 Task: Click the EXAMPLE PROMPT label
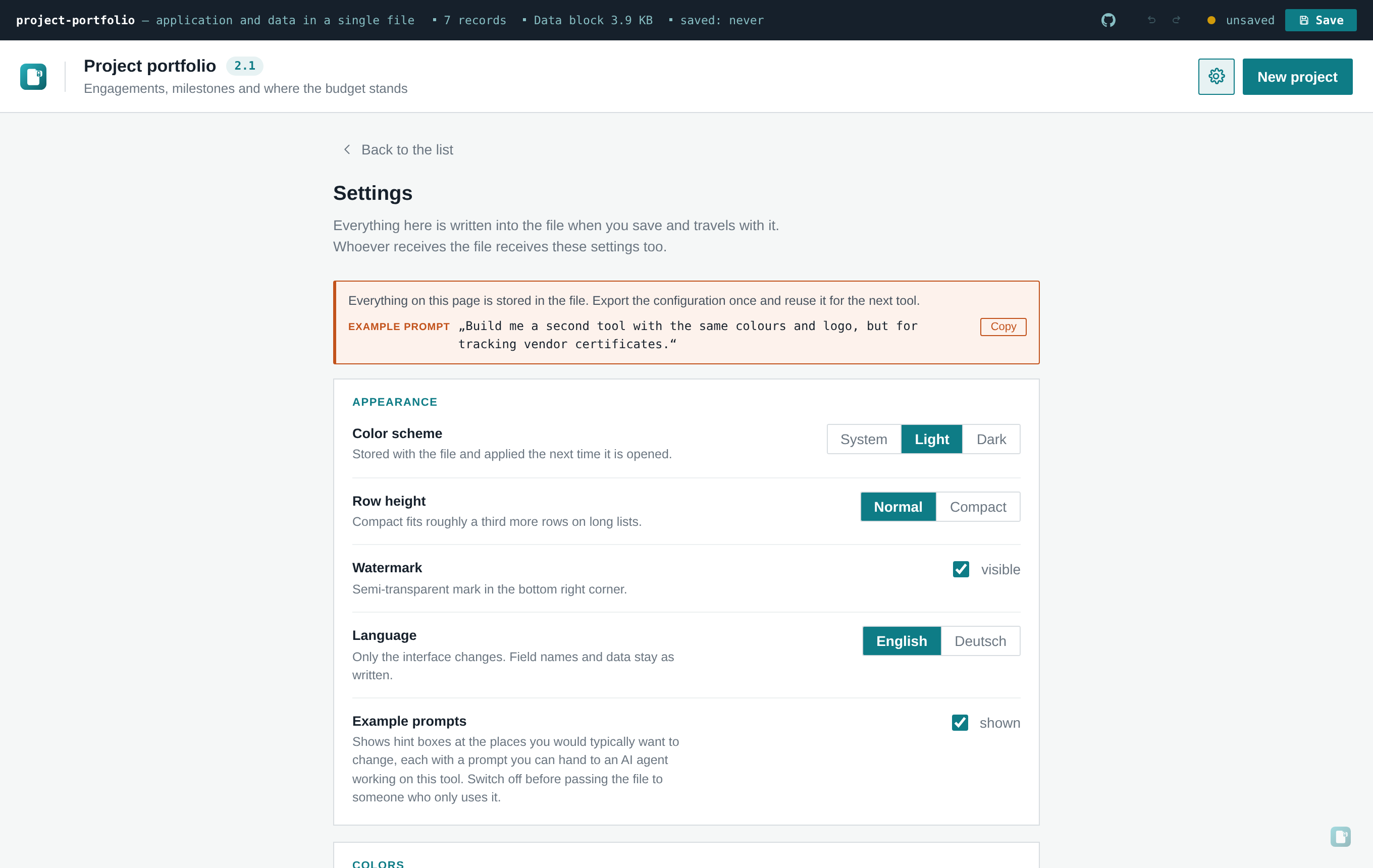point(399,327)
